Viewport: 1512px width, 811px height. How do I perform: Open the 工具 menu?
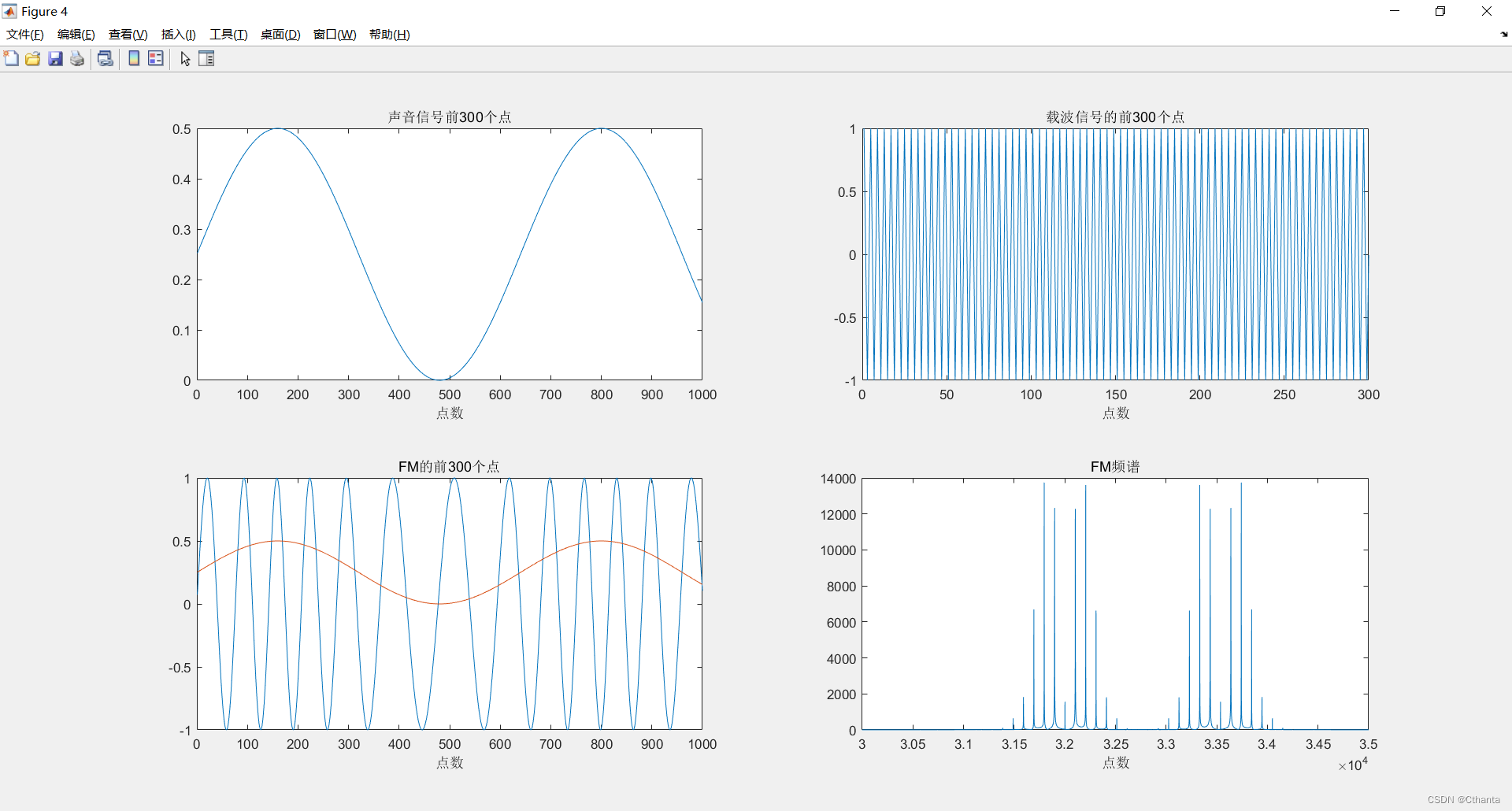tap(228, 34)
